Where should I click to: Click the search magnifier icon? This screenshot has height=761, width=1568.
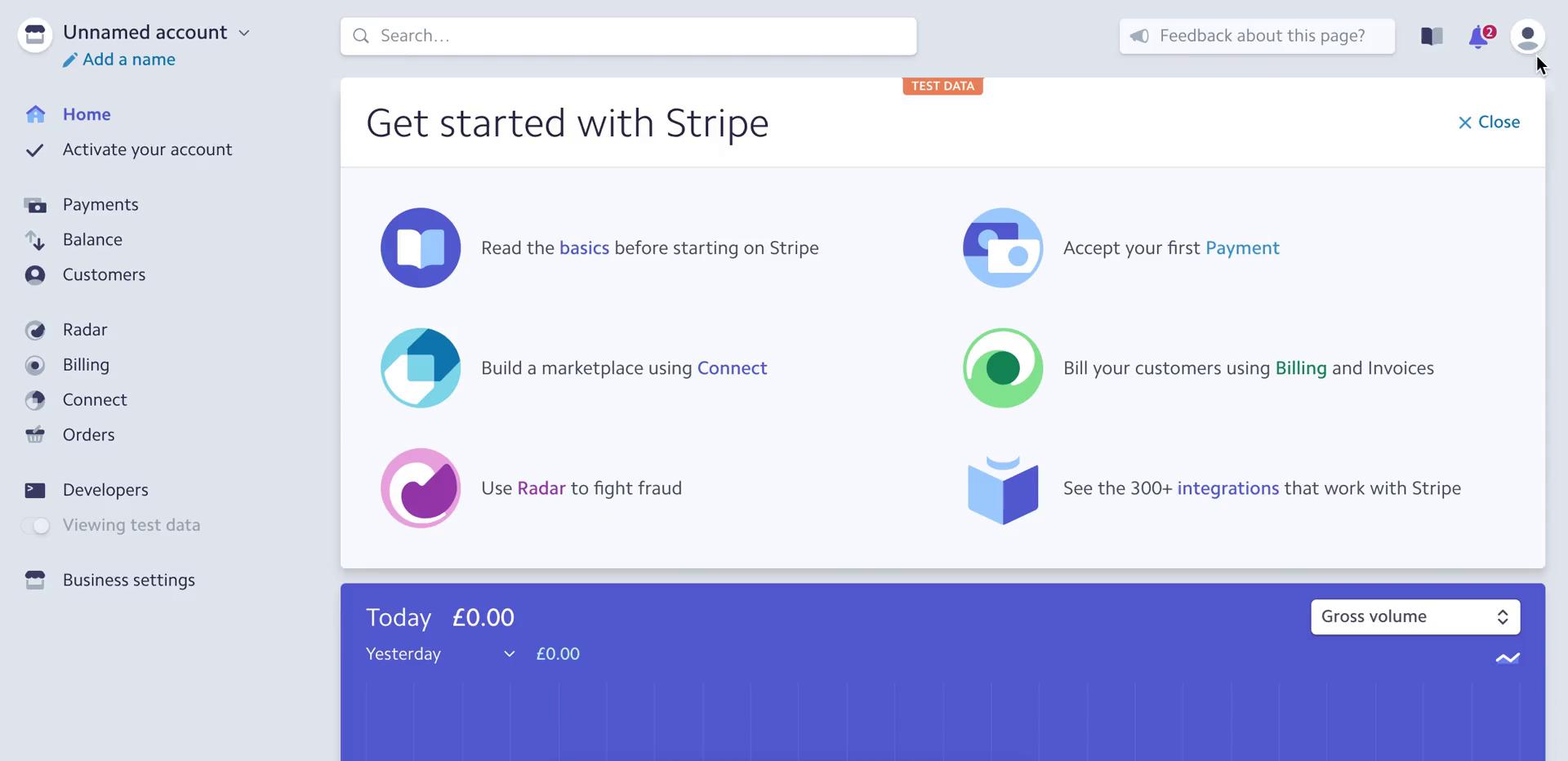[361, 36]
